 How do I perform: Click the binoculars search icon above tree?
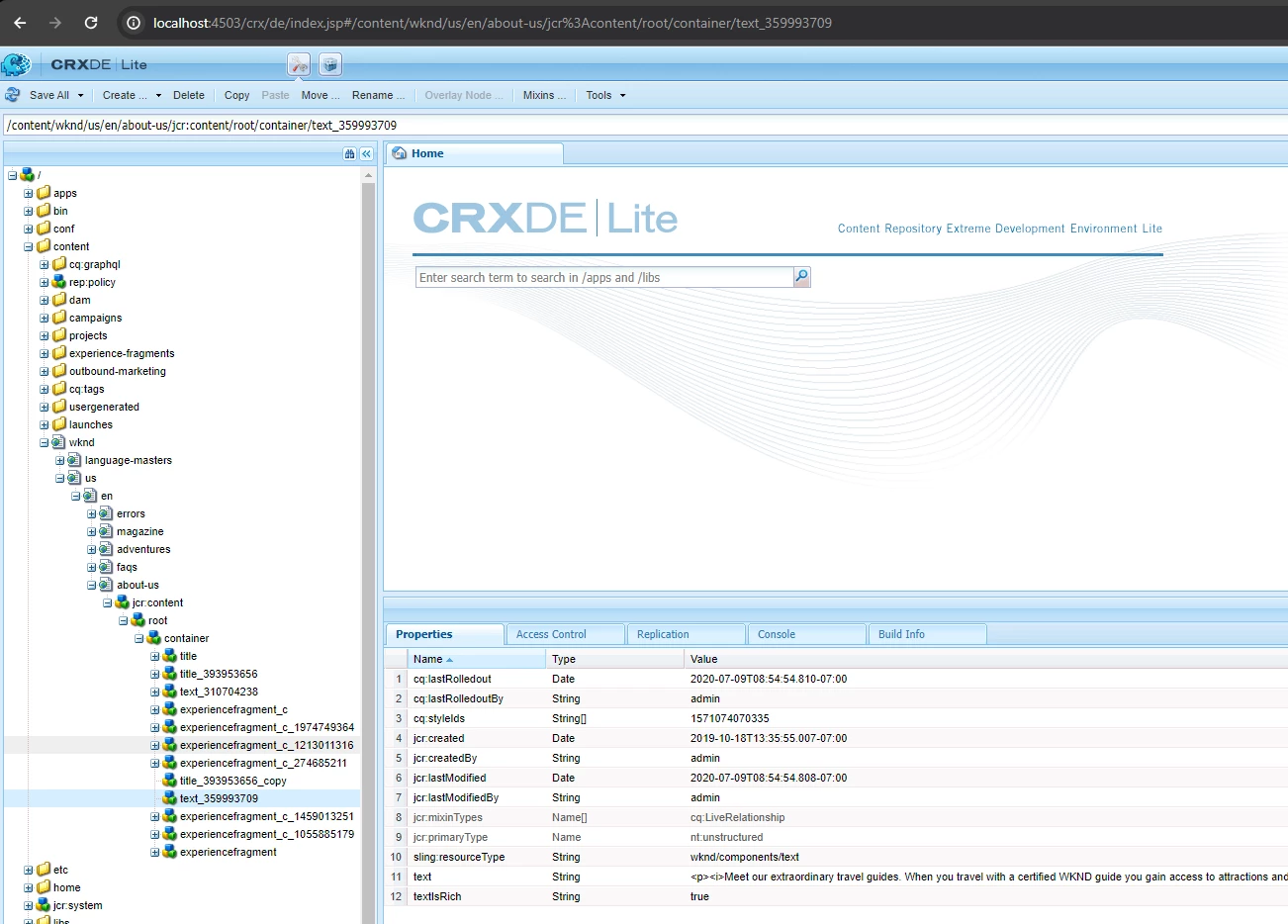[349, 153]
